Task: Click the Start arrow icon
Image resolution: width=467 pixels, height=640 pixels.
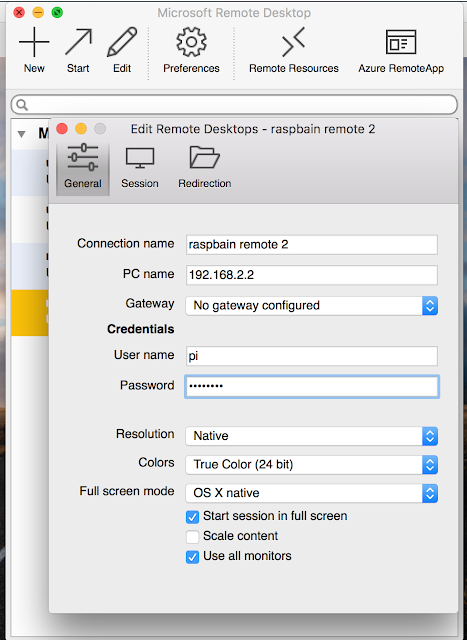Action: (78, 42)
